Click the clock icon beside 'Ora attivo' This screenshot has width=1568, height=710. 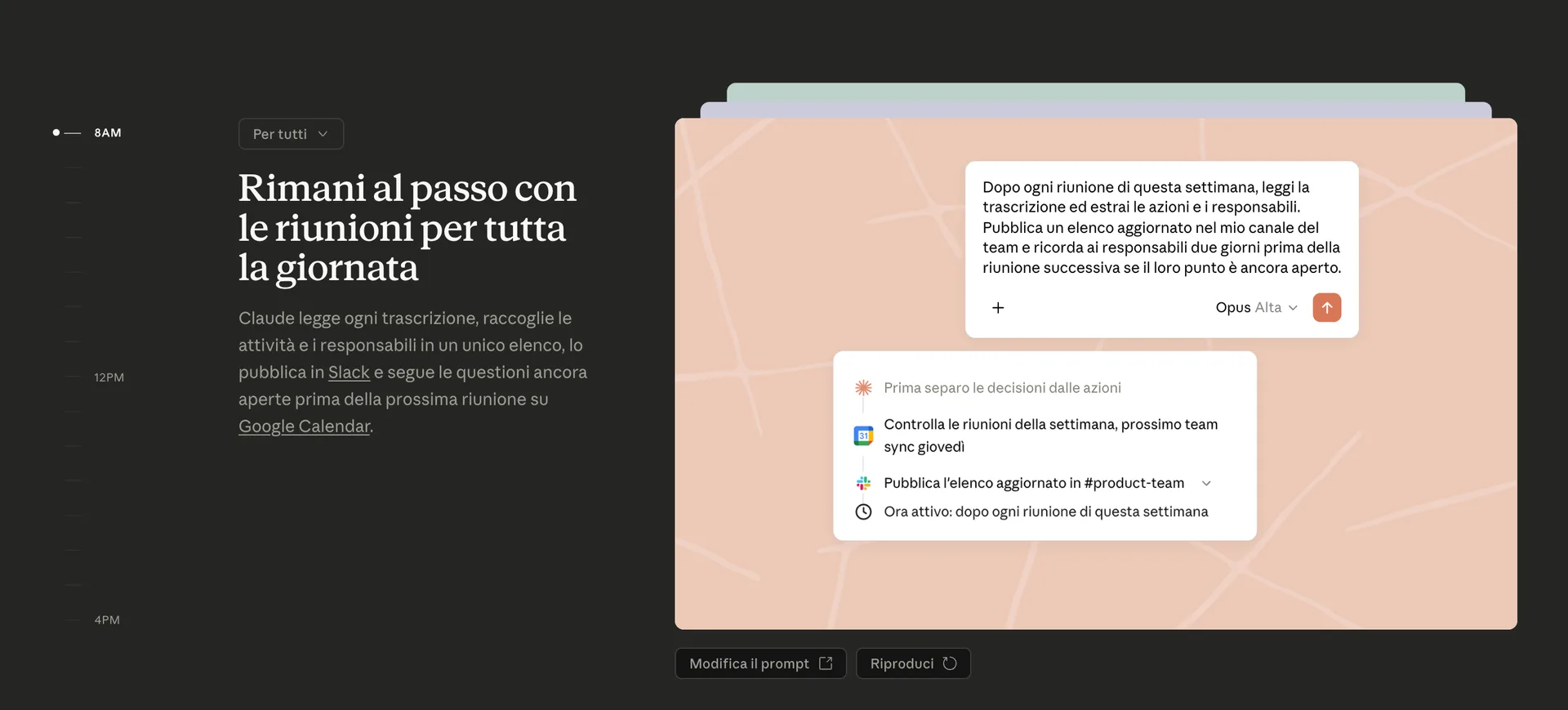(863, 512)
